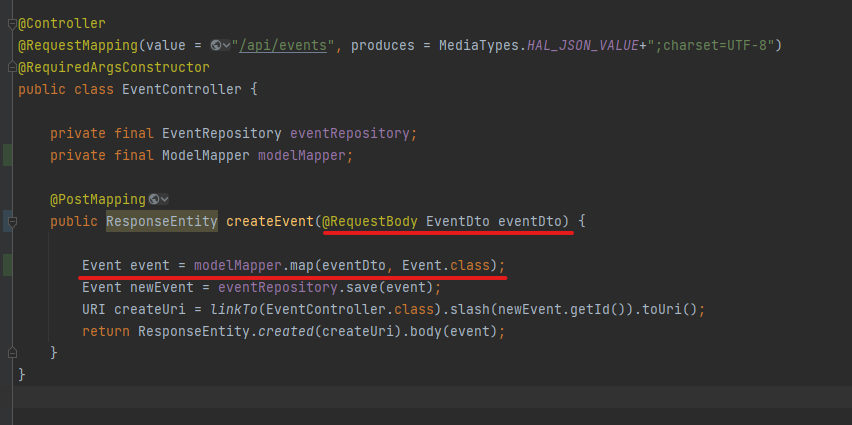Click the createEvent method name
Image resolution: width=852 pixels, height=425 pixels.
click(270, 222)
